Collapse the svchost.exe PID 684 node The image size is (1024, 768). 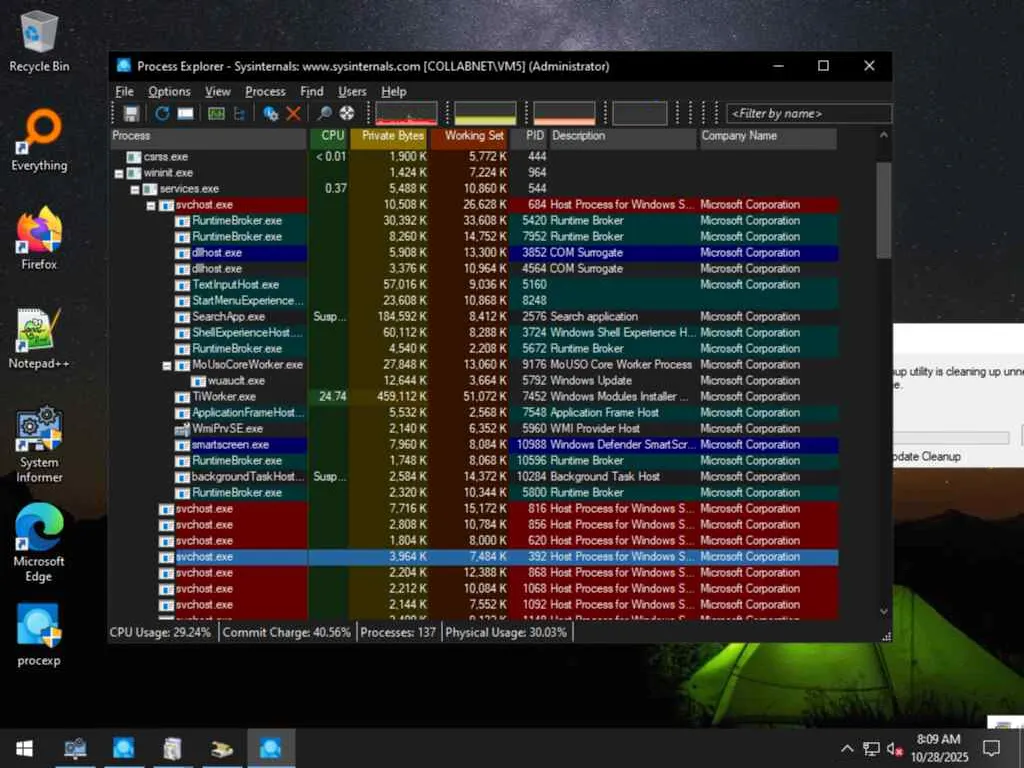[x=151, y=206]
